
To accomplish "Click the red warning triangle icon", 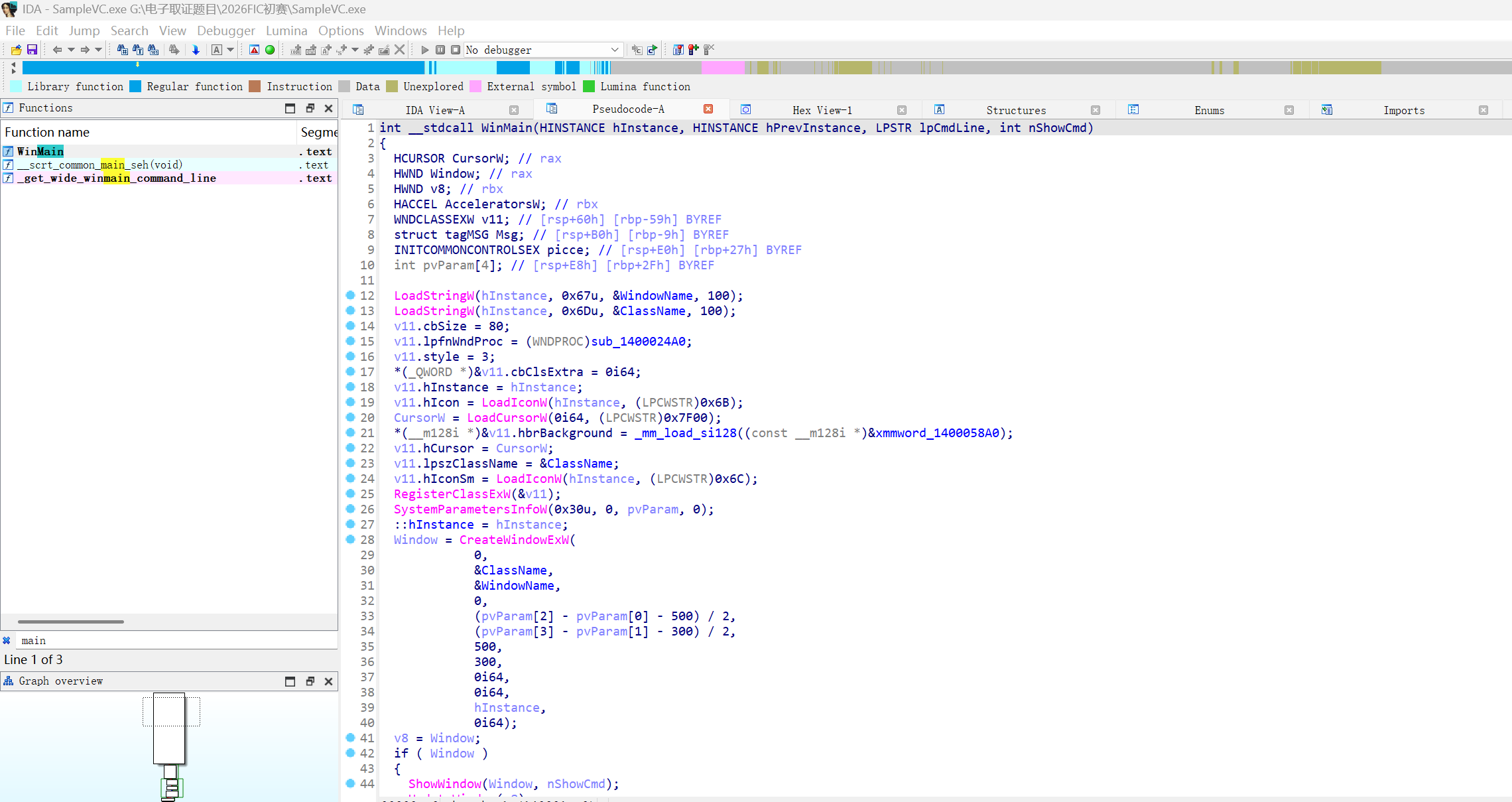I will [254, 50].
